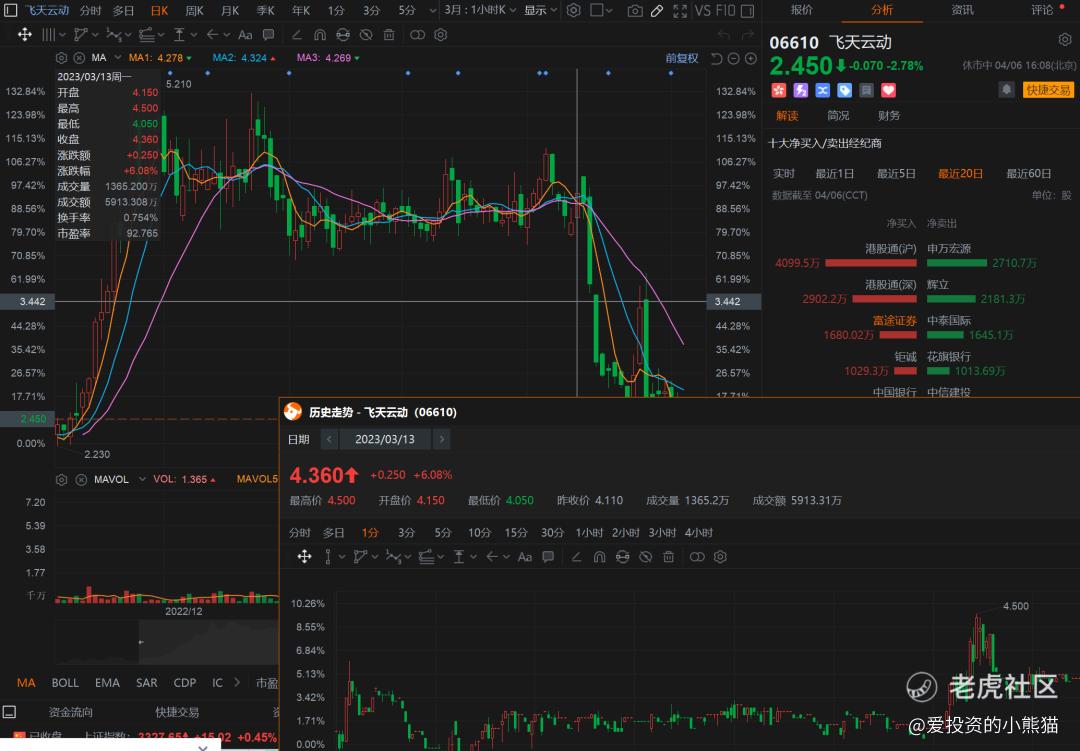Expand the MAVOL indicator dropdown
This screenshot has height=751, width=1080.
[142, 479]
